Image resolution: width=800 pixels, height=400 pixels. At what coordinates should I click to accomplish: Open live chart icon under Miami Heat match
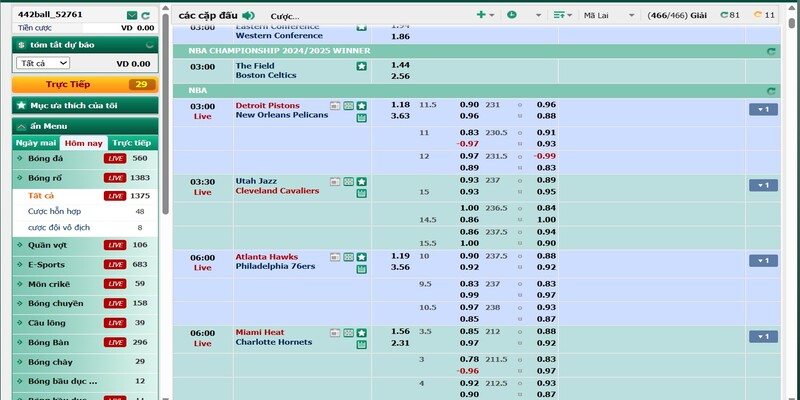362,345
